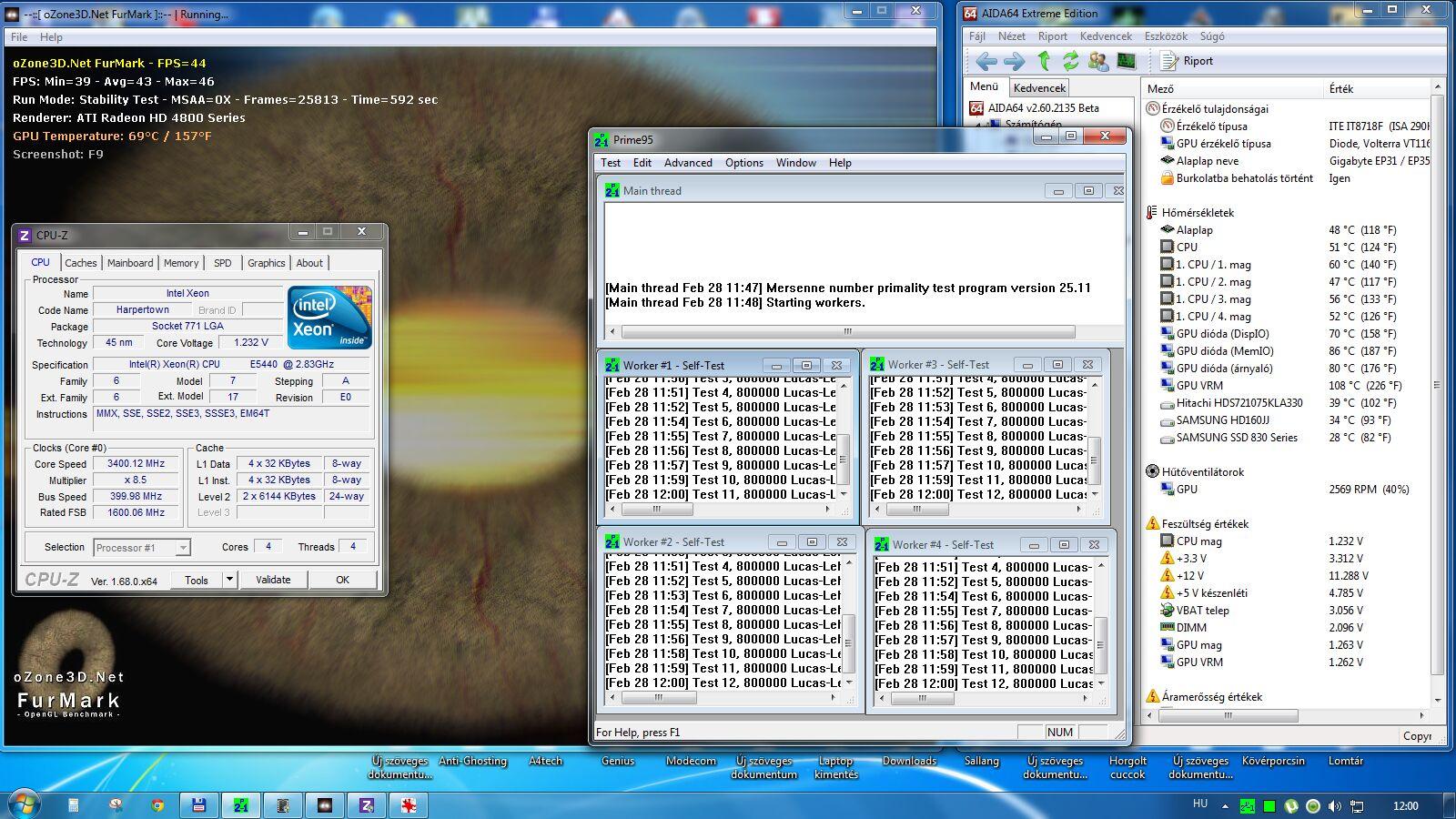Image resolution: width=1456 pixels, height=819 pixels.
Task: Go back in AIDA64 toolbar
Action: (x=986, y=61)
